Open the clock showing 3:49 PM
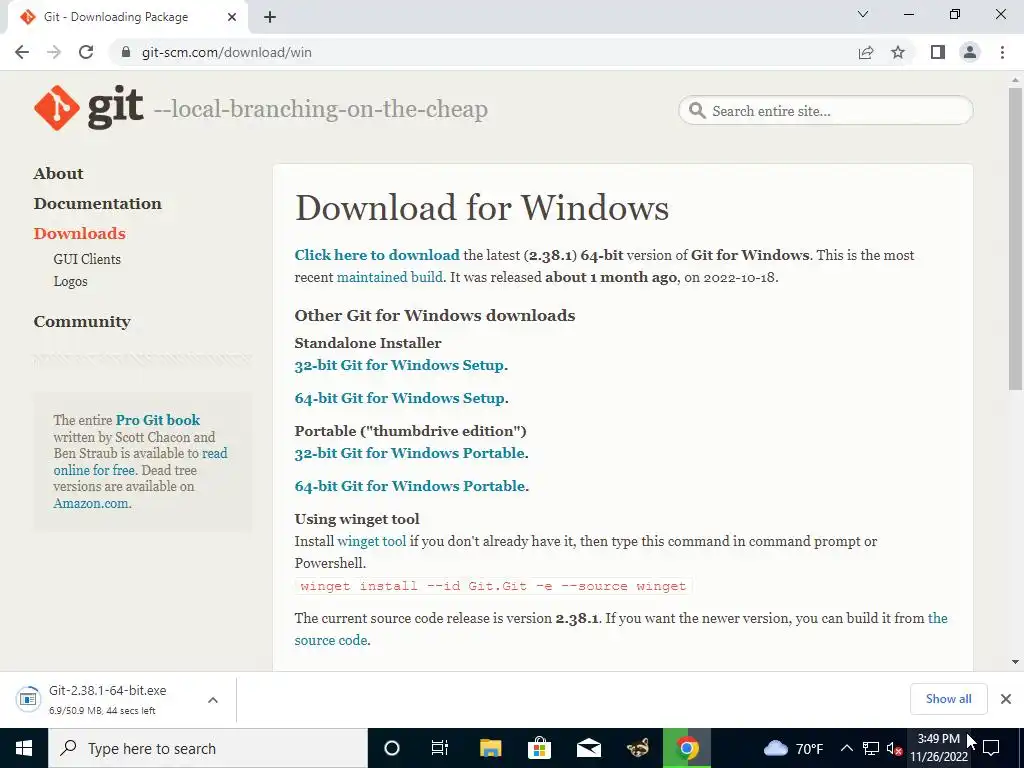Screen dimensions: 1024x768 [x=938, y=748]
